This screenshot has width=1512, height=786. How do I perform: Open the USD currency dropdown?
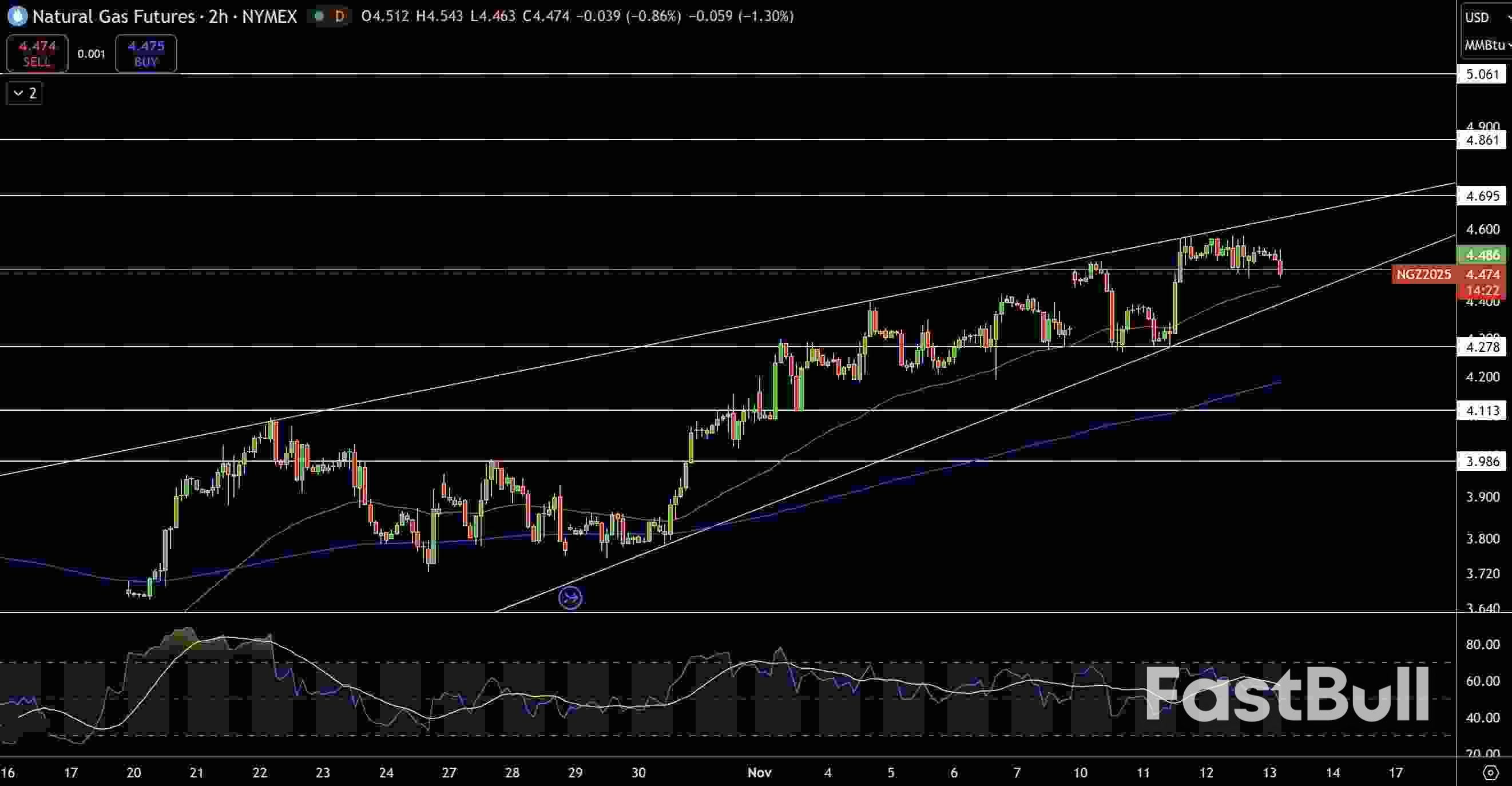pyautogui.click(x=1484, y=17)
